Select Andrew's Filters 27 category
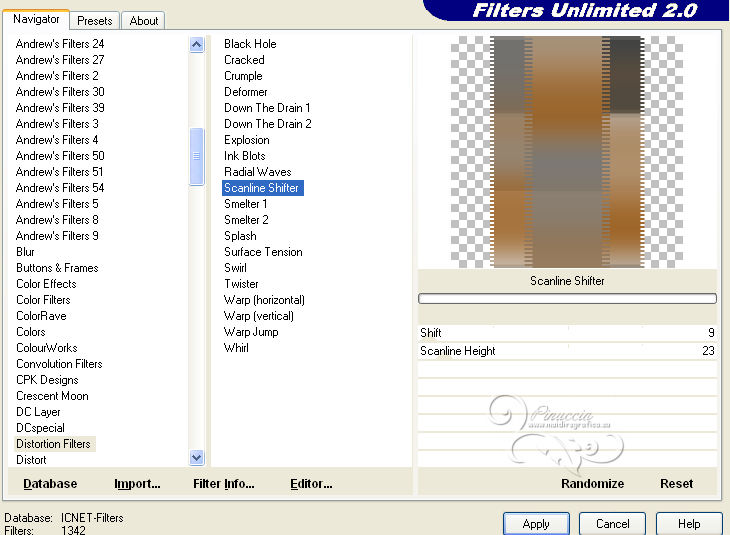 click(x=60, y=60)
